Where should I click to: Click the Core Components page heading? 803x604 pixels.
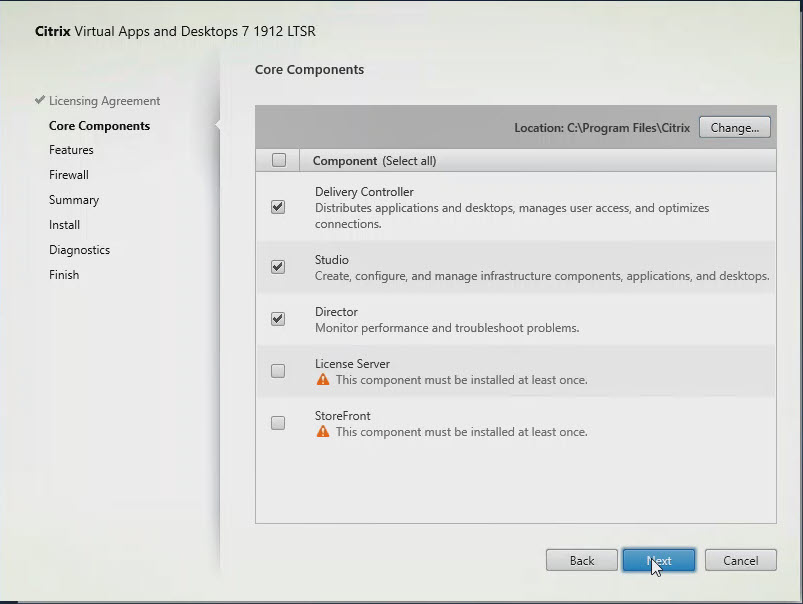pyautogui.click(x=309, y=70)
